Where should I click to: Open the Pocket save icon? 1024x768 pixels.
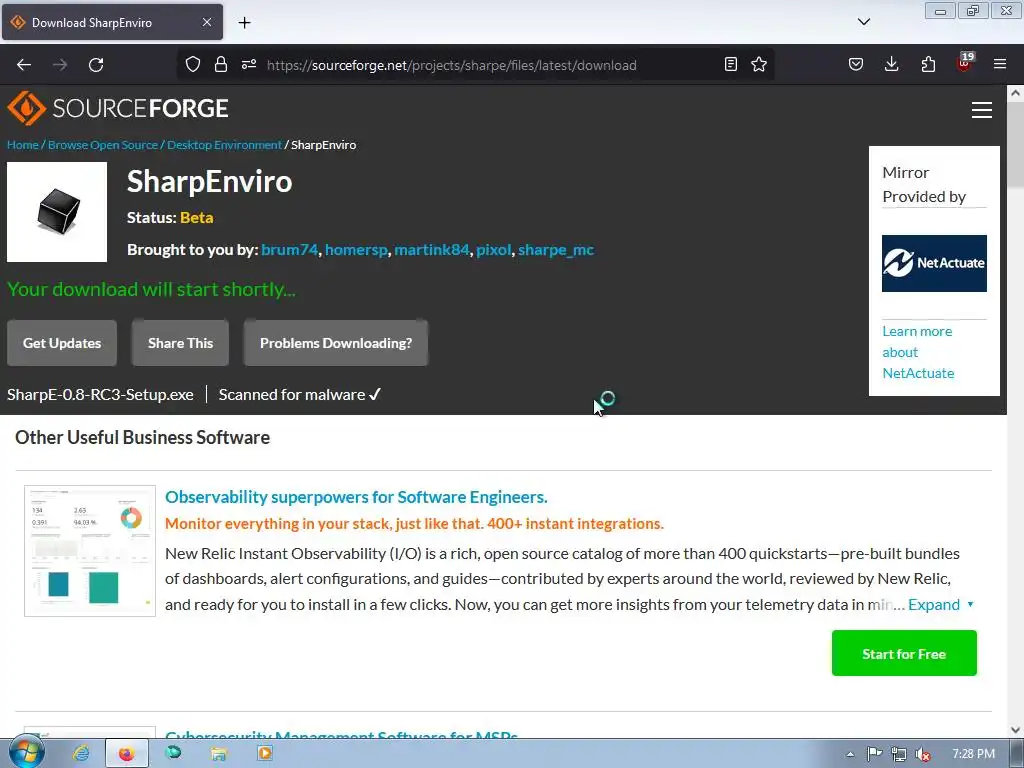click(856, 64)
